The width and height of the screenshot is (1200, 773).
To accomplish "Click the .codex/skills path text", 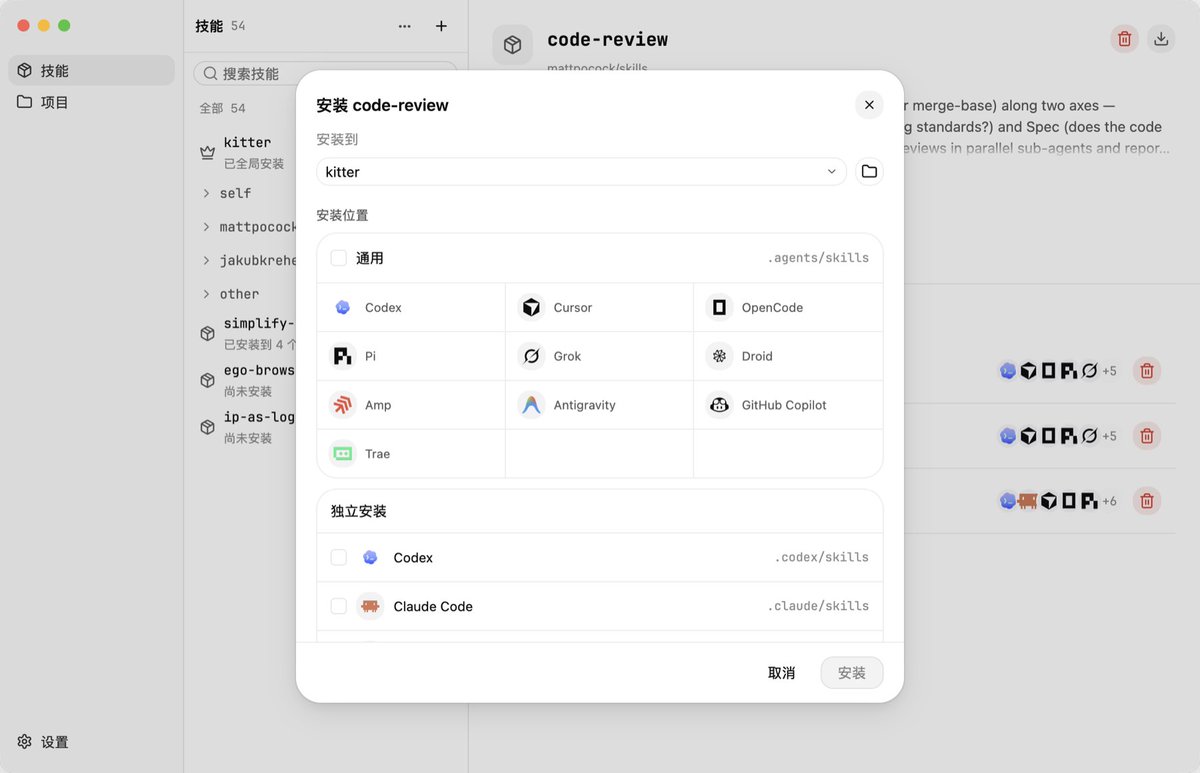I will pyautogui.click(x=822, y=557).
